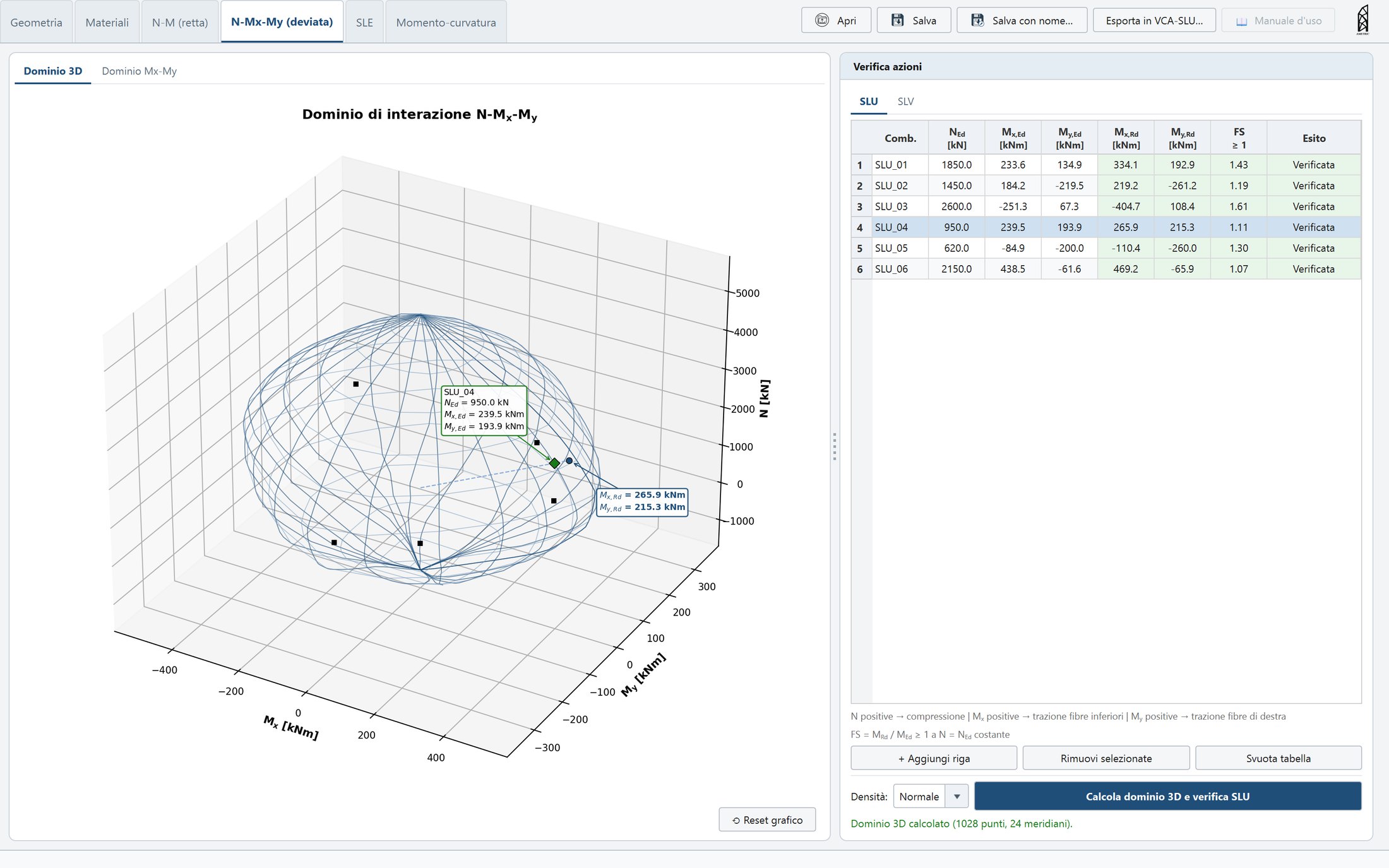This screenshot has height=868, width=1389.
Task: Click the Reset grafico button
Action: (767, 819)
